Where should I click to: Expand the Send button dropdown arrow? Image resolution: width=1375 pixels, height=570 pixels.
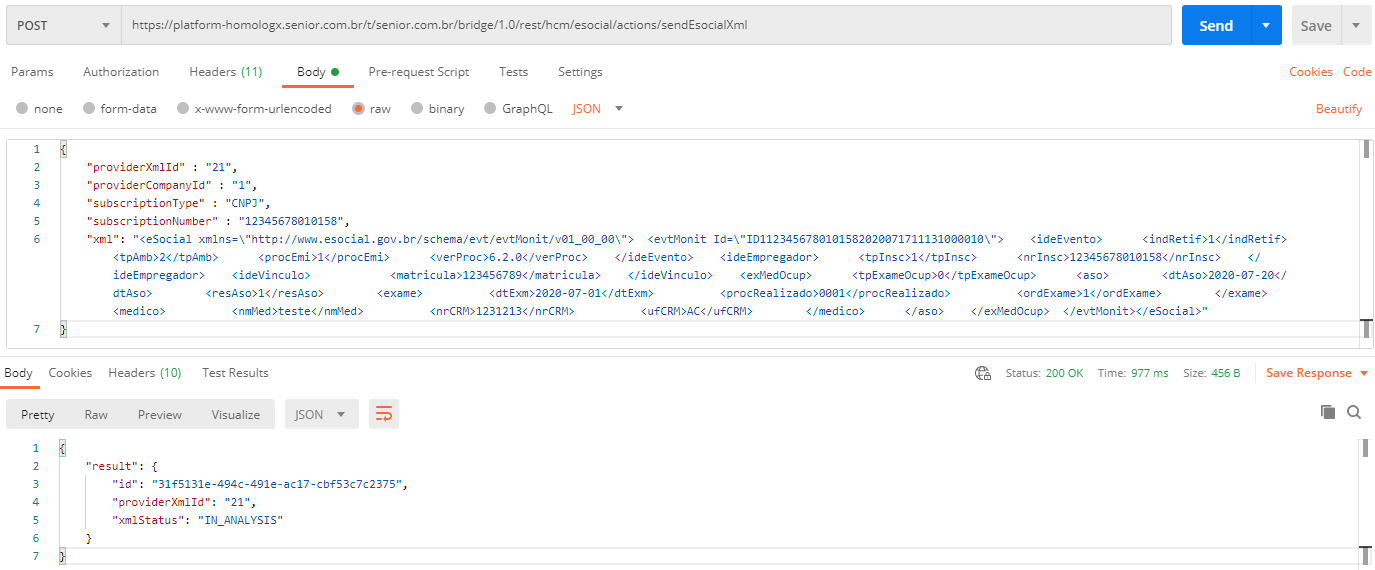click(1266, 26)
